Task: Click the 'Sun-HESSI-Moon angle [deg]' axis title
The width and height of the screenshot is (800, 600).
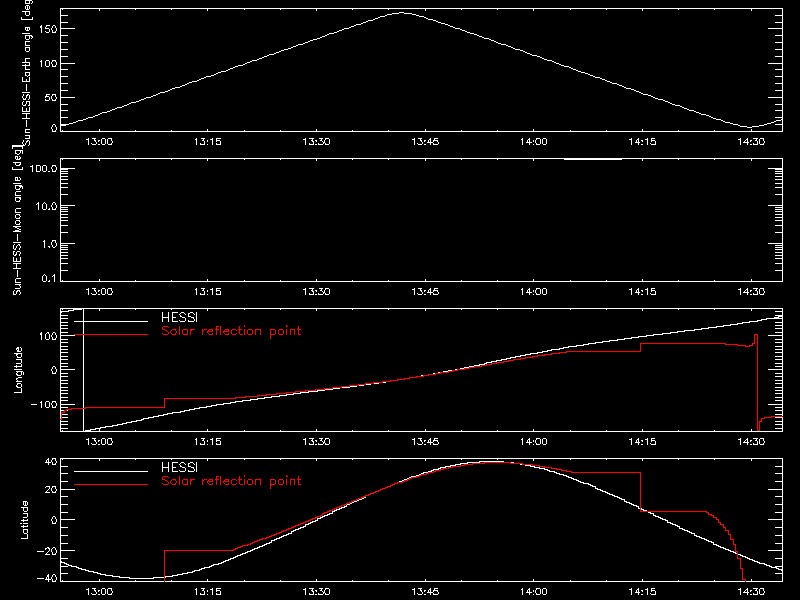Action: pos(18,220)
